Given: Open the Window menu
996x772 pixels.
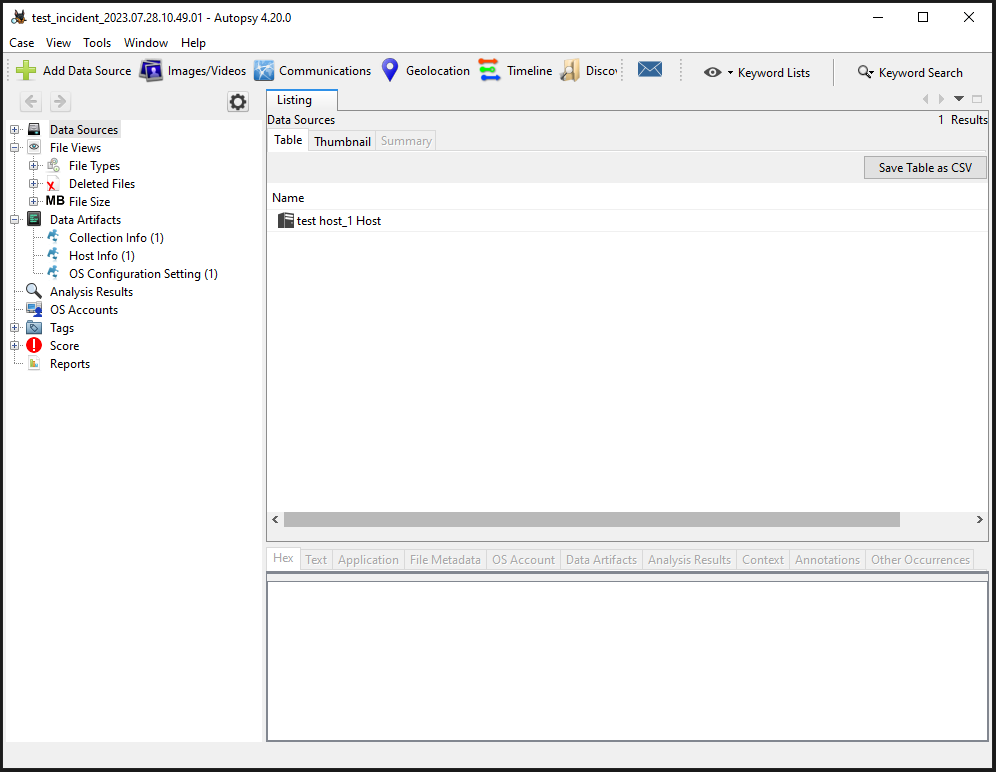Looking at the screenshot, I should pos(145,43).
